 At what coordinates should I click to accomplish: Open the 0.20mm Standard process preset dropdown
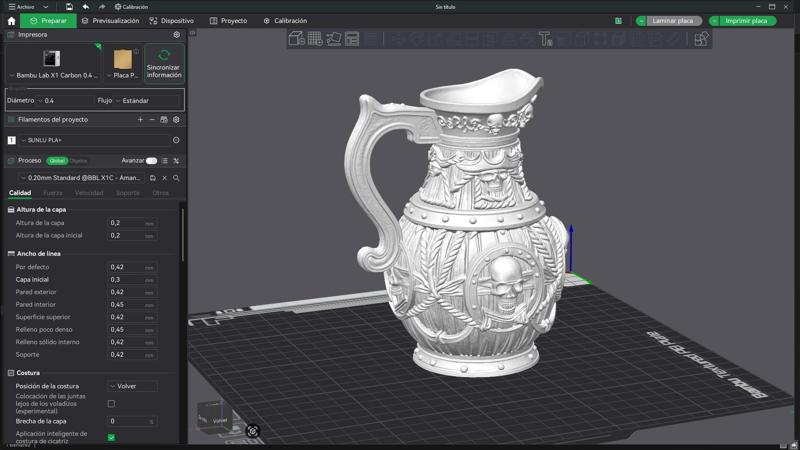point(82,178)
